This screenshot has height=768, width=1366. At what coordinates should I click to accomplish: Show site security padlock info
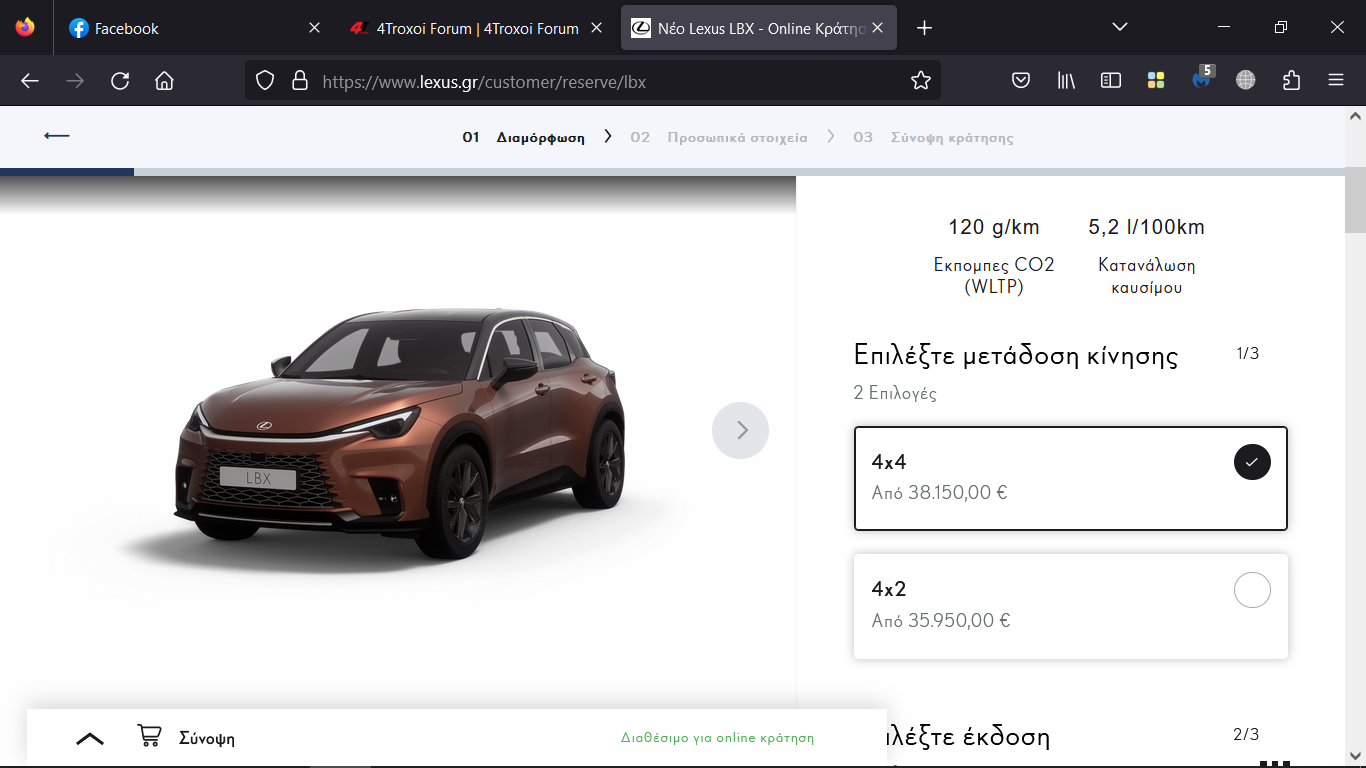click(x=299, y=81)
